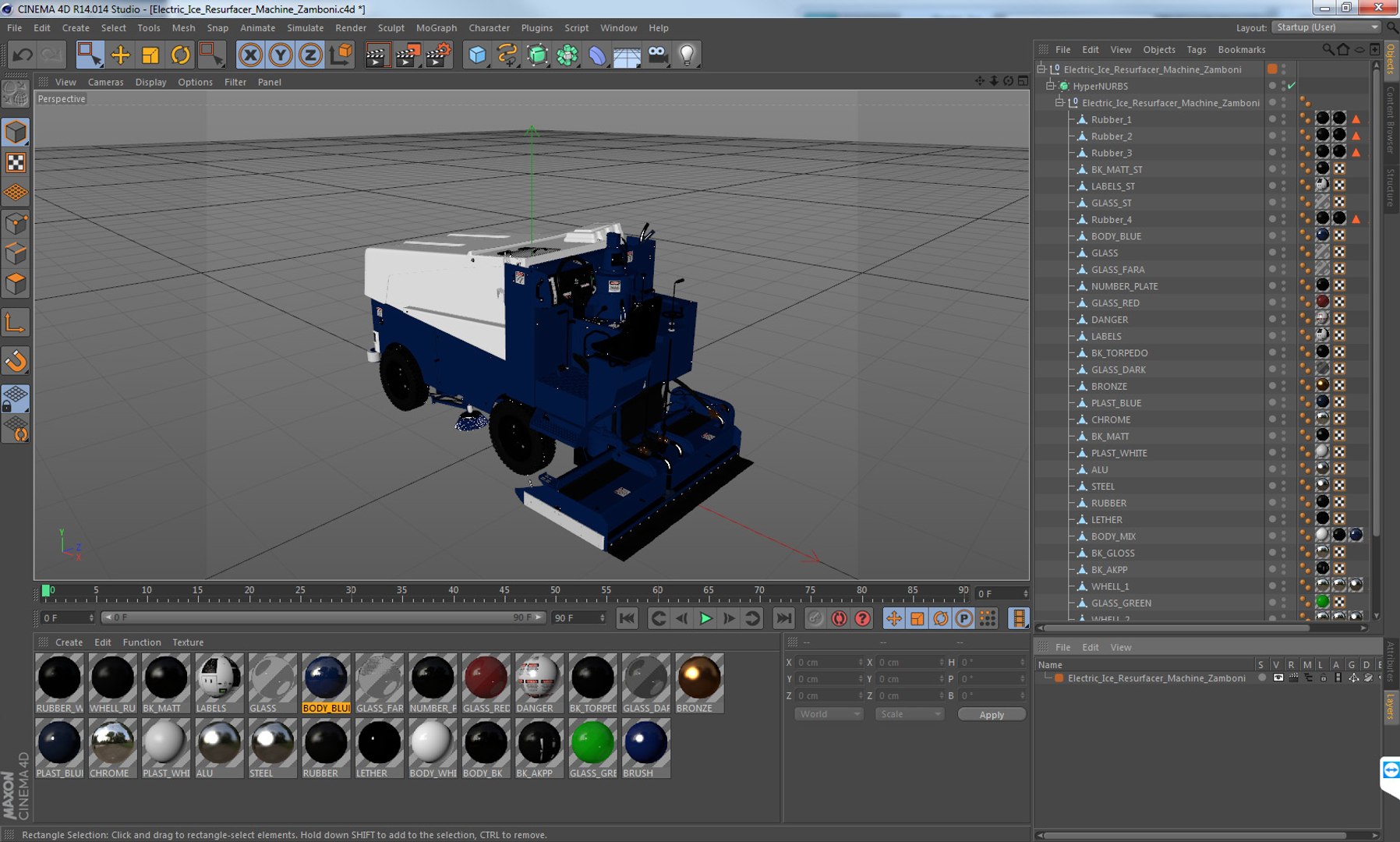Toggle autokeying button
The width and height of the screenshot is (1400, 842).
click(839, 618)
